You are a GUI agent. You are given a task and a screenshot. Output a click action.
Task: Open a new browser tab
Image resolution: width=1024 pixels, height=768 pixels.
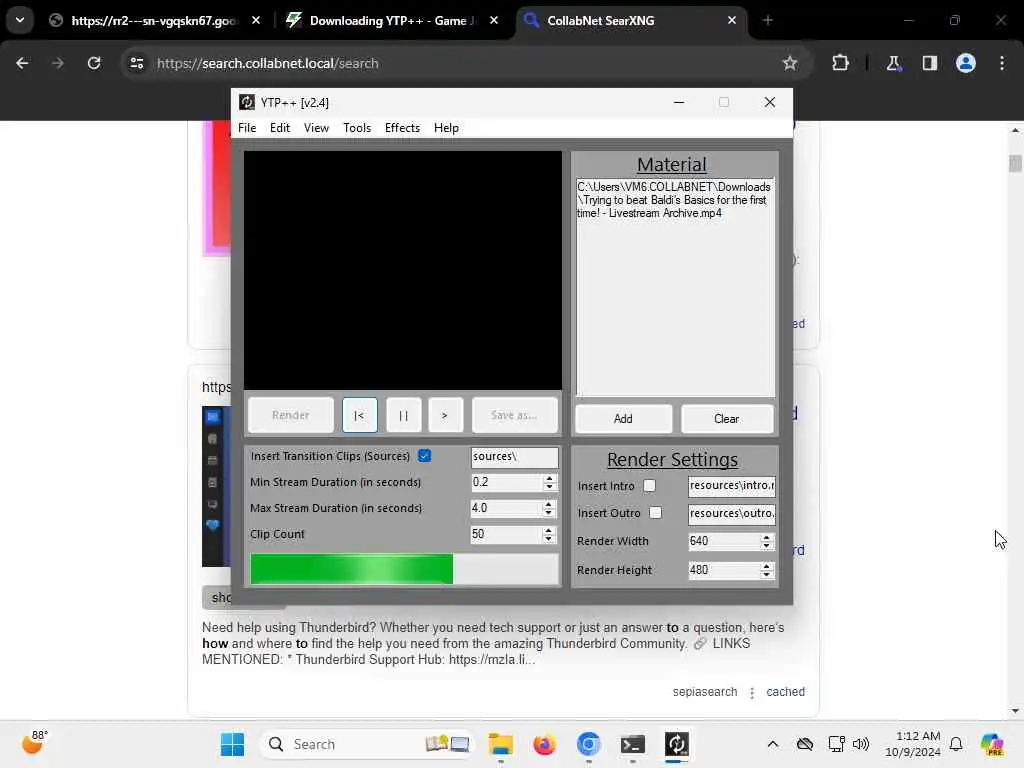coord(767,21)
